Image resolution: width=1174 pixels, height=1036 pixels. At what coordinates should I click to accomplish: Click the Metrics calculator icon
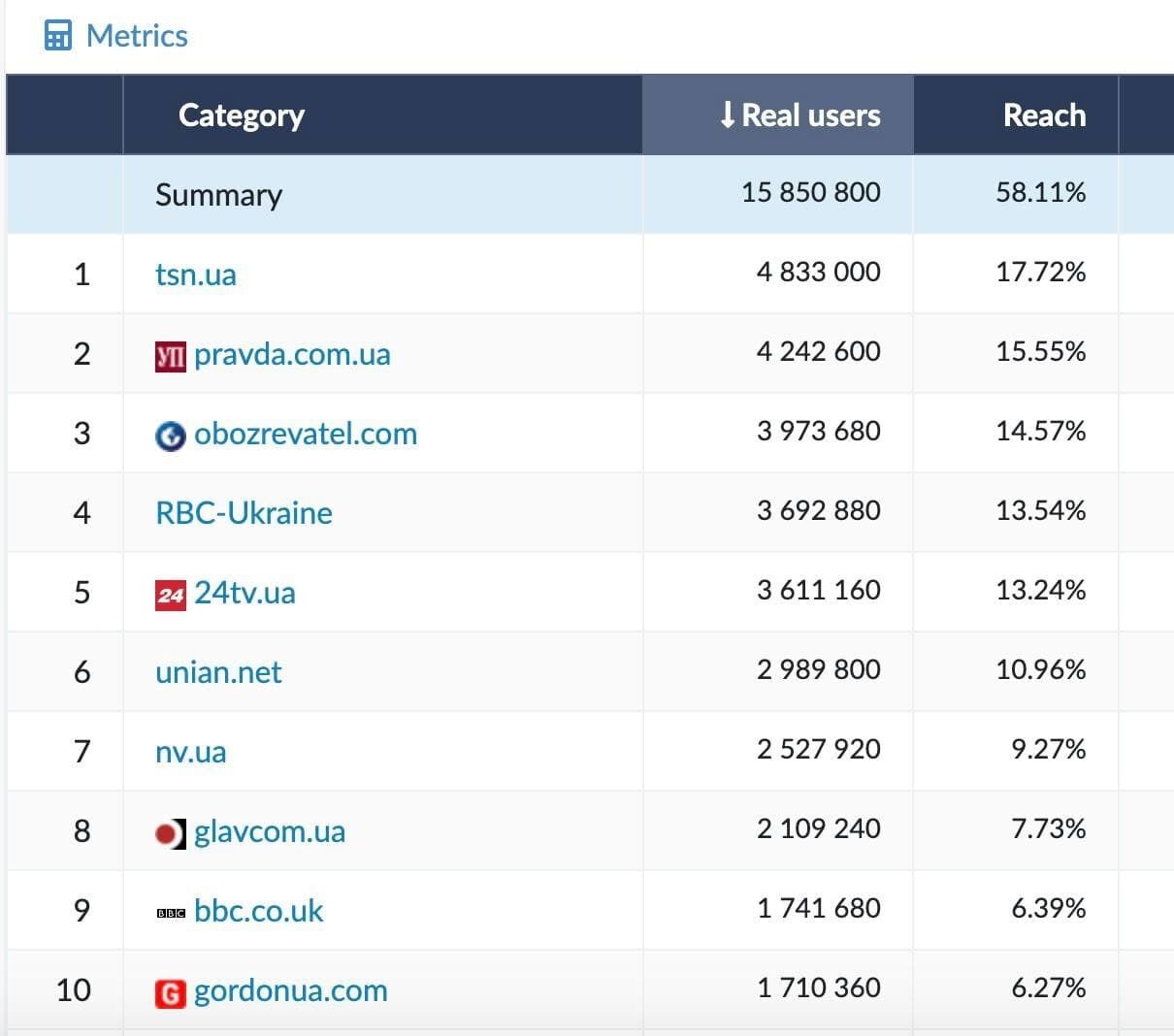pyautogui.click(x=58, y=36)
